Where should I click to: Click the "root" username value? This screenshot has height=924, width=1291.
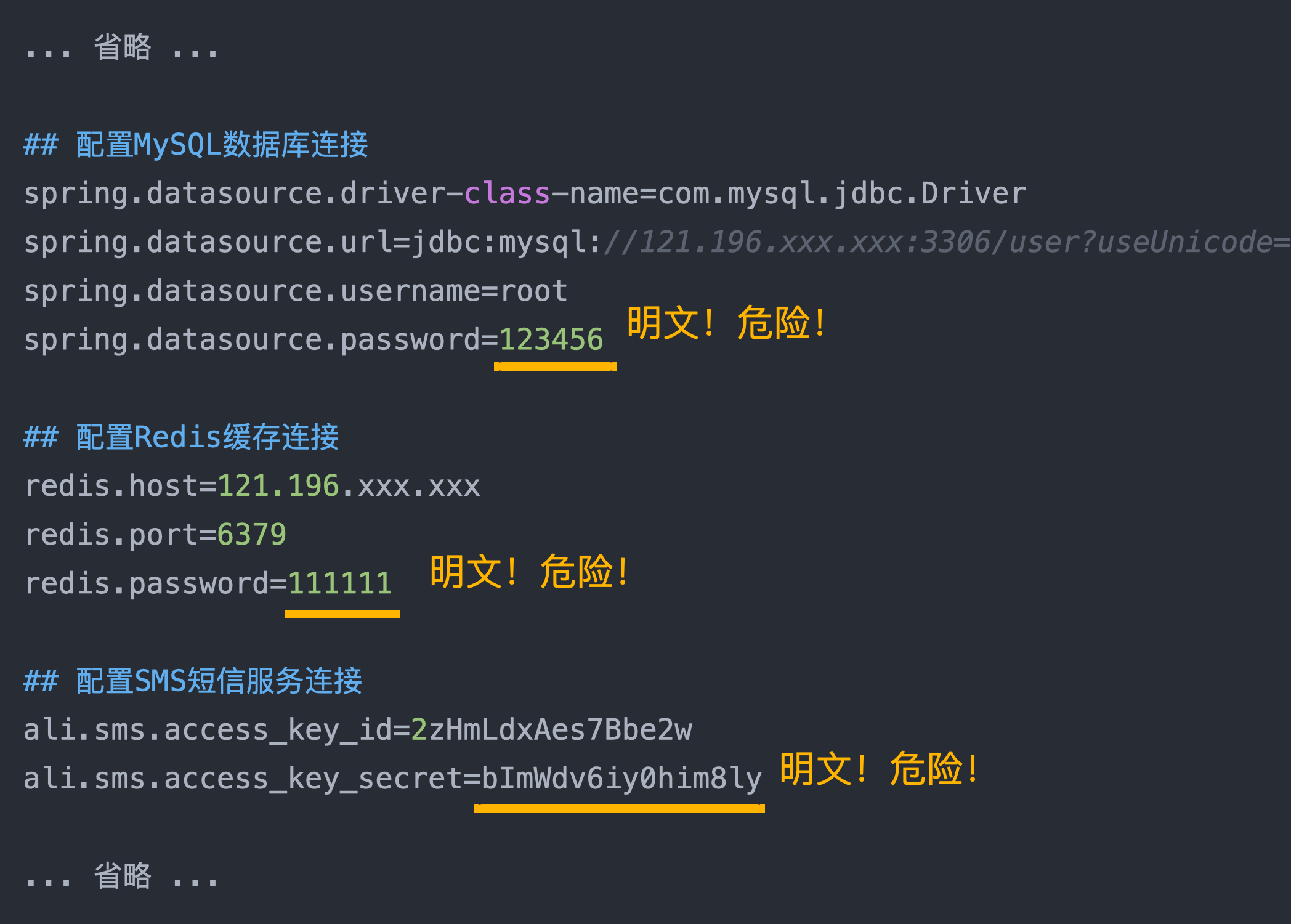[x=533, y=291]
